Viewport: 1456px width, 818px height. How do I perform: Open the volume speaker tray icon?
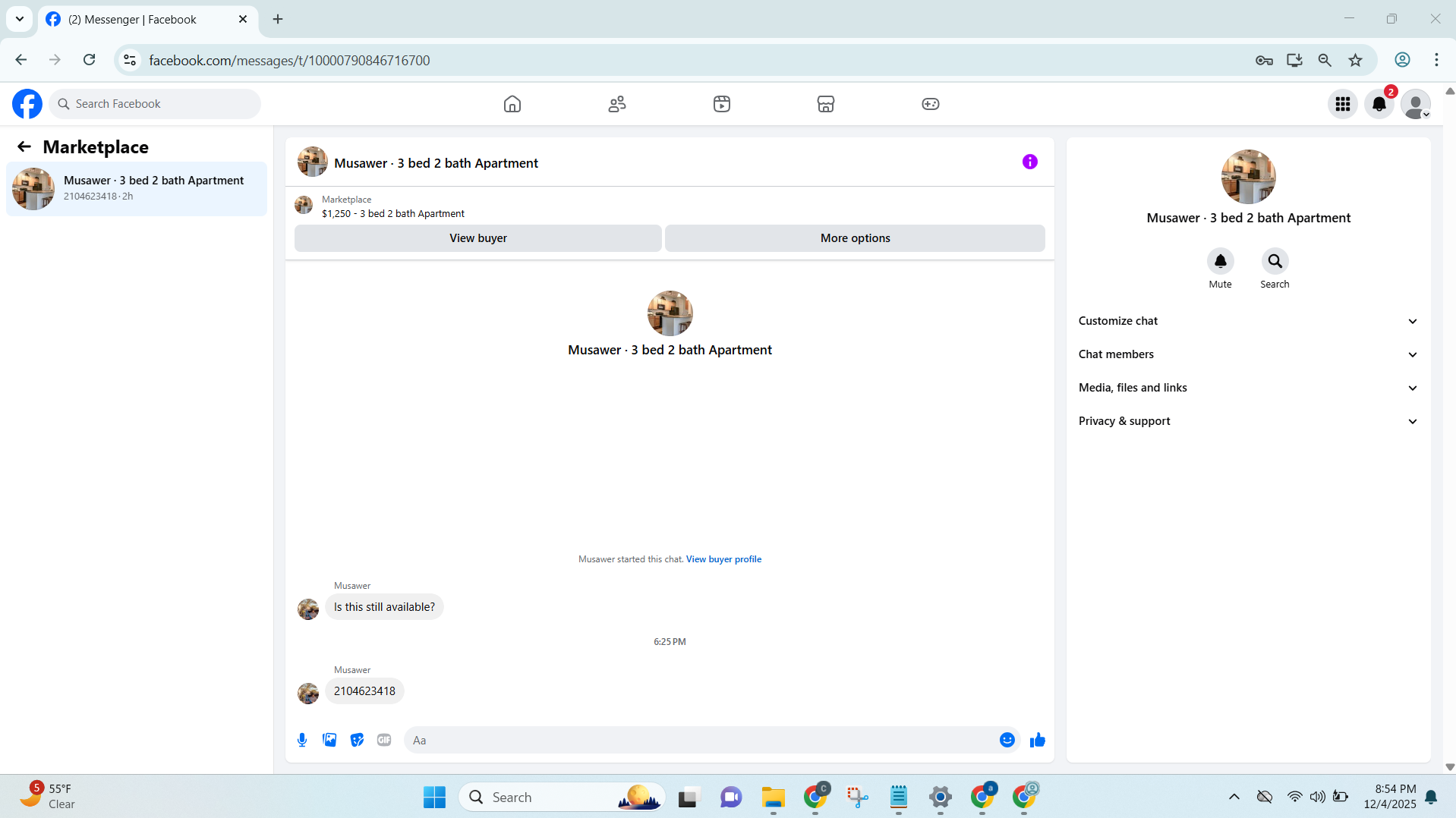pyautogui.click(x=1317, y=797)
